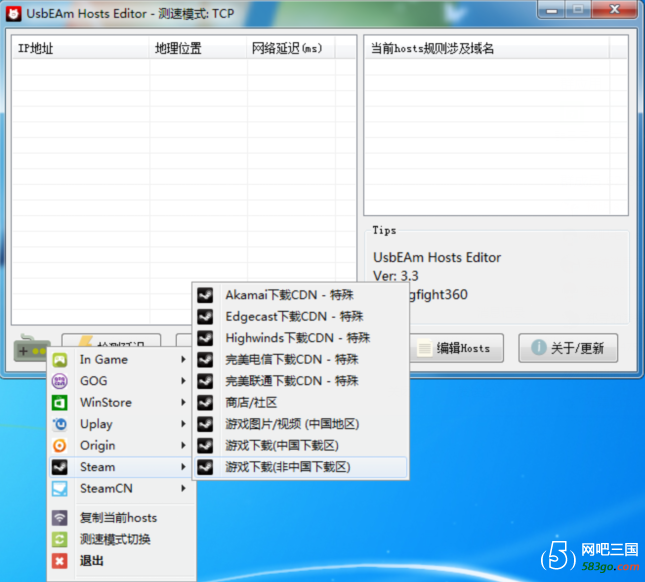Click the Steam icon beside 完美联通下载CDN

click(x=205, y=381)
